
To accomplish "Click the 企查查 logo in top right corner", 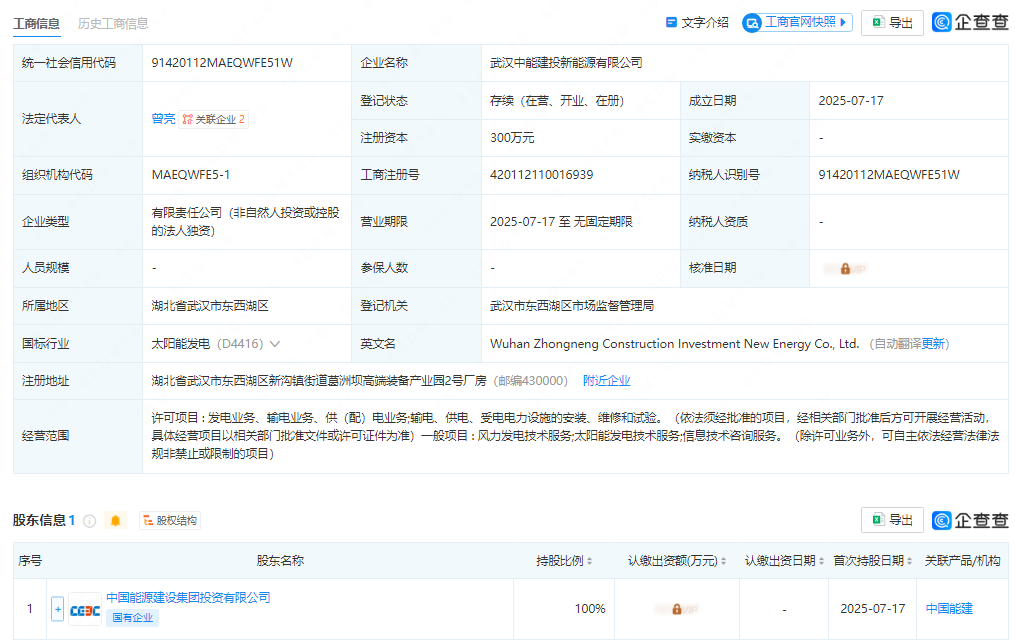I will (968, 22).
